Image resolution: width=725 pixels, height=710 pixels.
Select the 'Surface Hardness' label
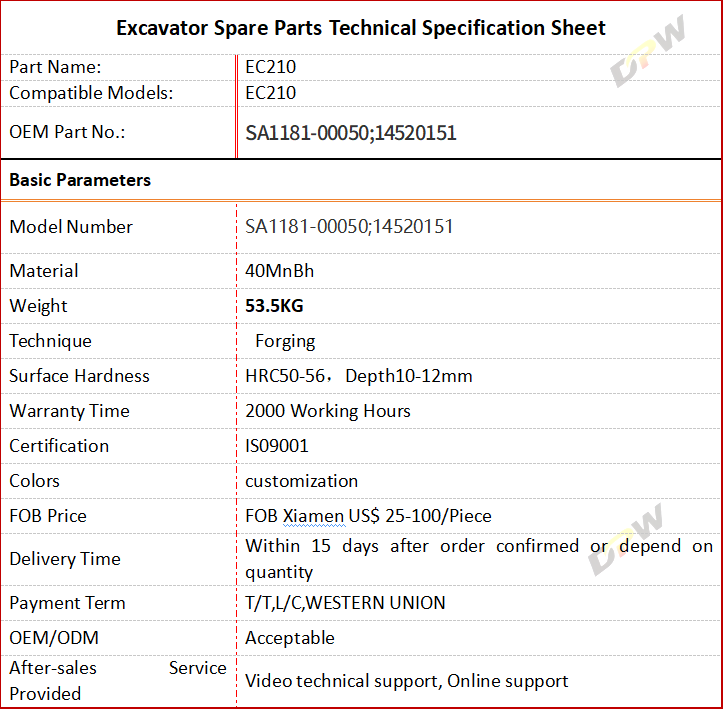coord(79,376)
